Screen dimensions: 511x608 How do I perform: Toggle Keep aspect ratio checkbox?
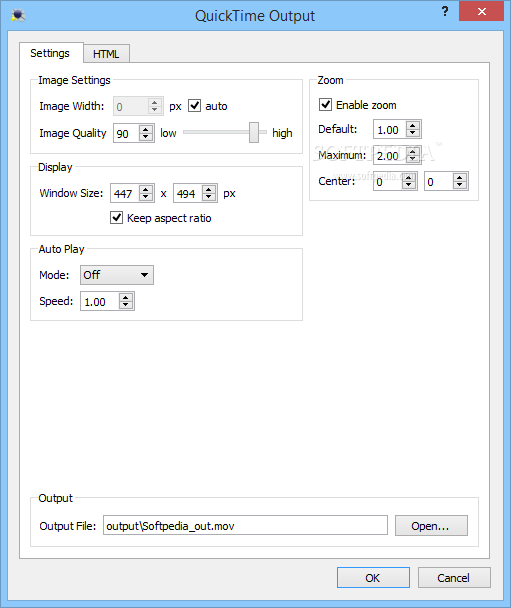(116, 218)
